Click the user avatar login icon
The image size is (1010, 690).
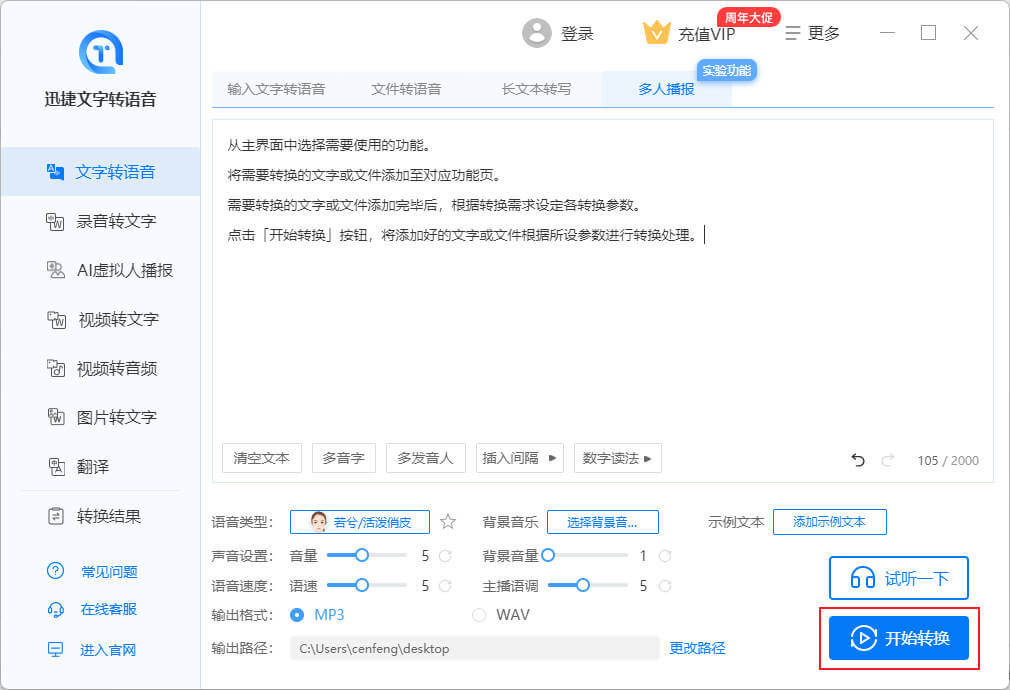[x=537, y=33]
